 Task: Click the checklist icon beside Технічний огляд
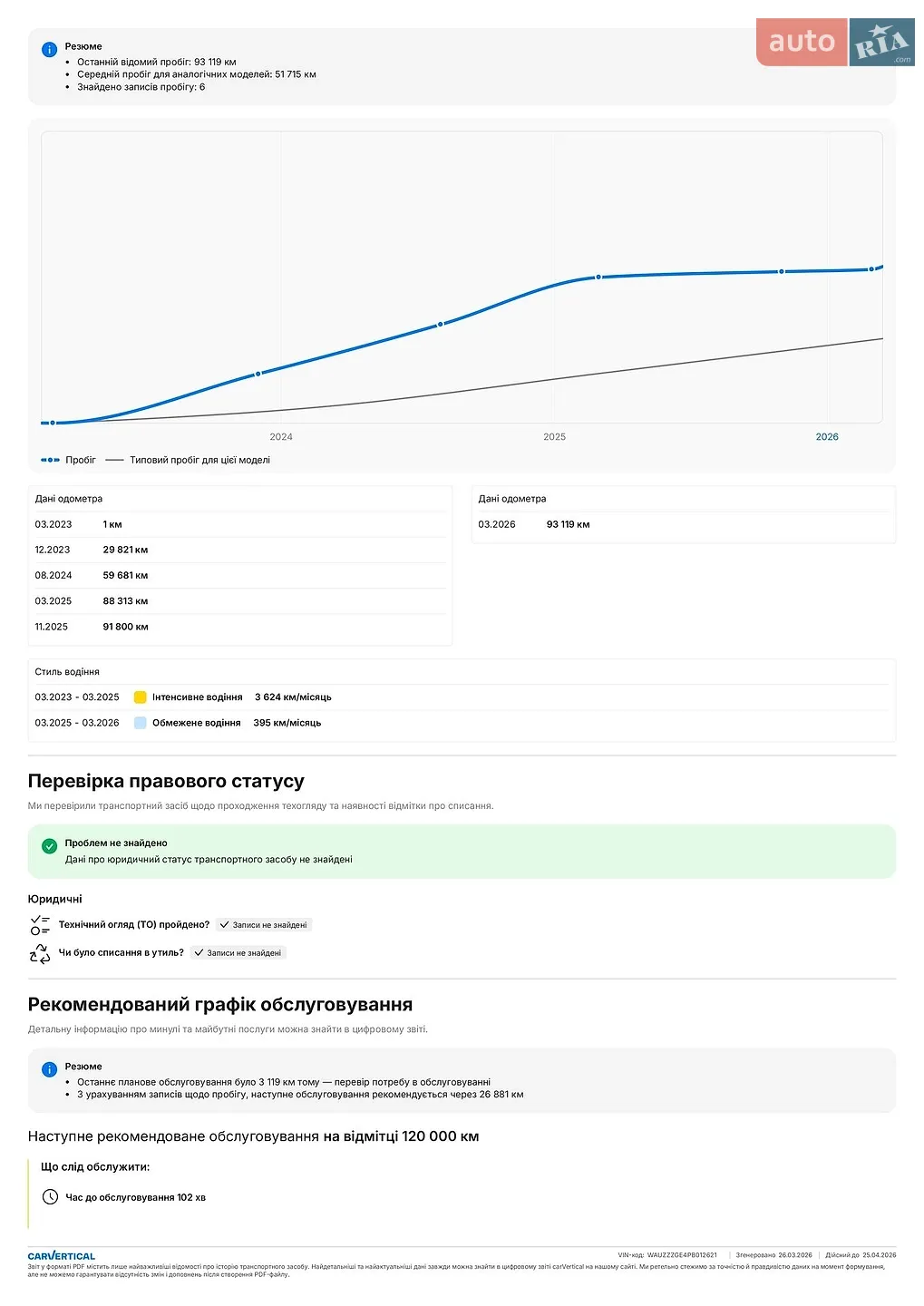tap(40, 925)
